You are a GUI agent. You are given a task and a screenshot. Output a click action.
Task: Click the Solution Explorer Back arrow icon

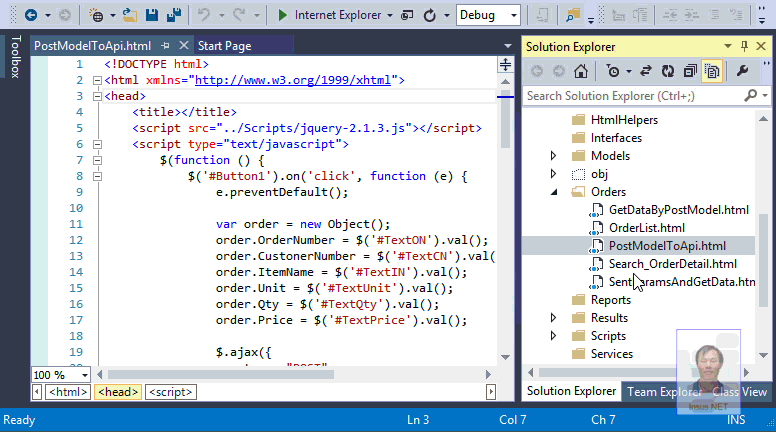point(536,71)
